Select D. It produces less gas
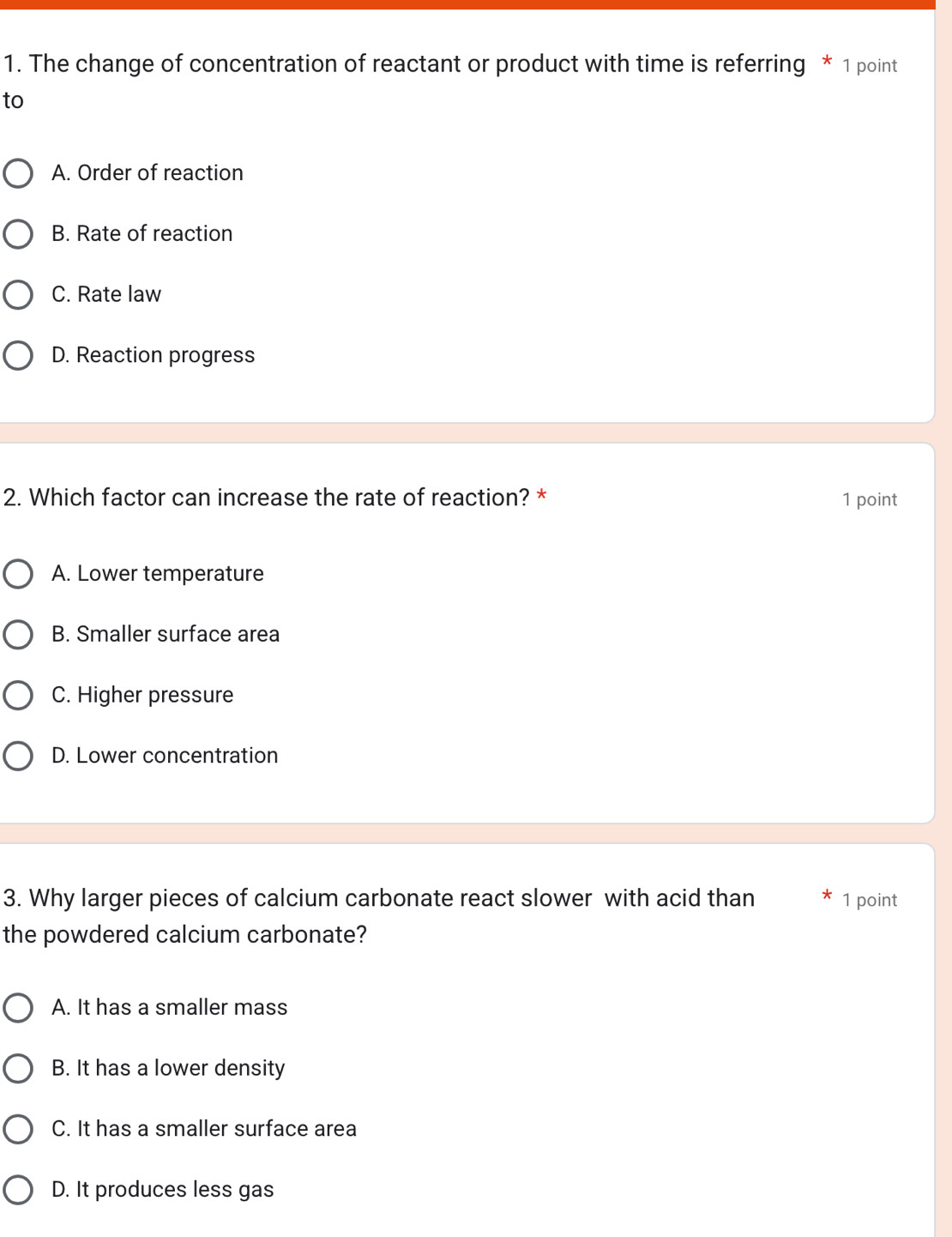Image resolution: width=952 pixels, height=1237 pixels. 18,1191
